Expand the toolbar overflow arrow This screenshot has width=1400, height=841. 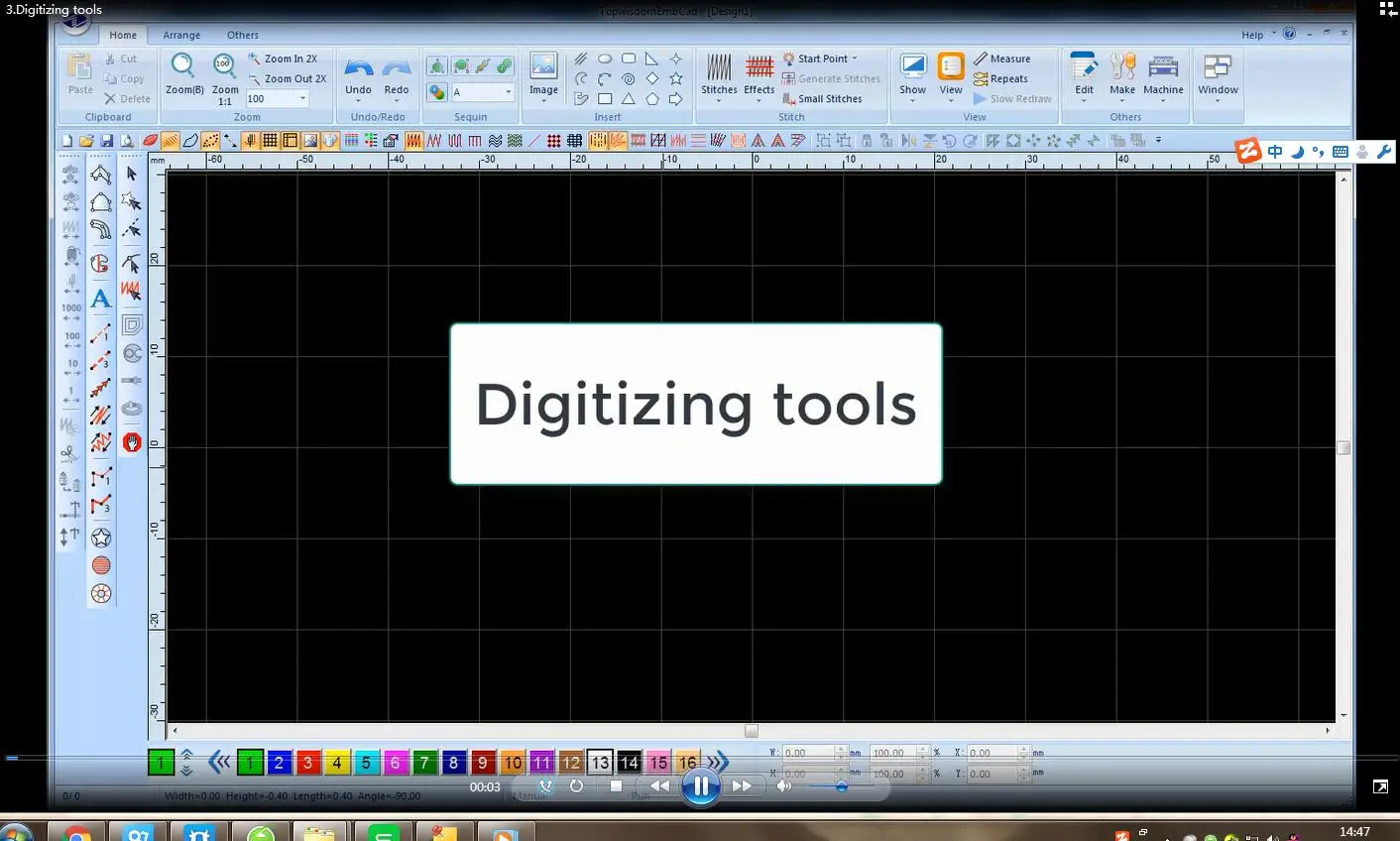(1158, 141)
